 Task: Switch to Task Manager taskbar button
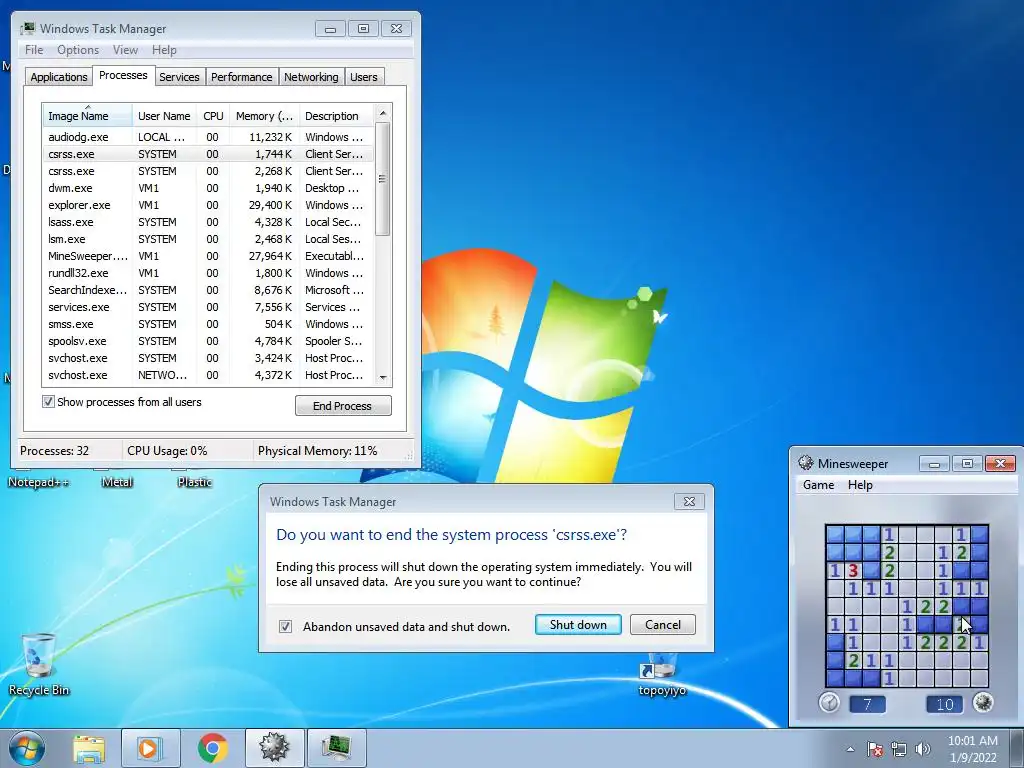337,748
